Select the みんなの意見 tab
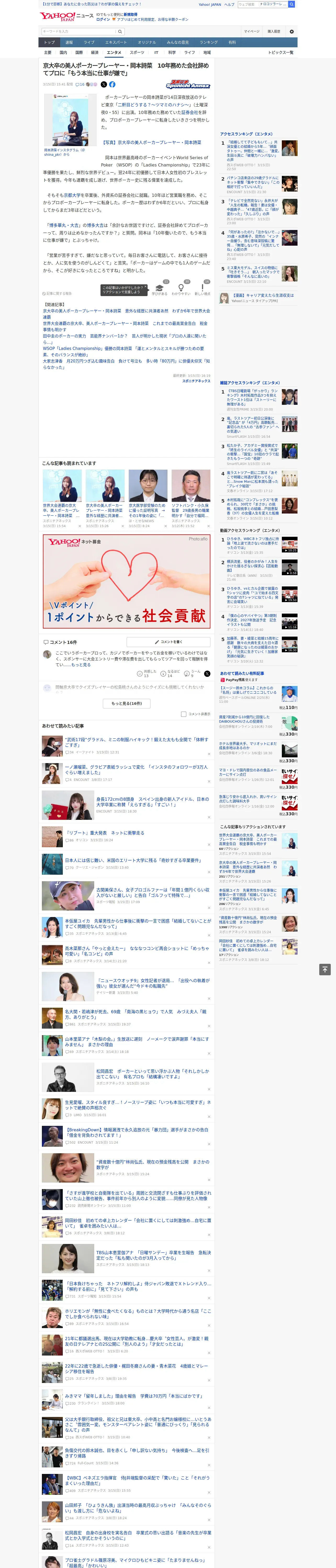This screenshot has height=1568, width=336. (x=177, y=42)
